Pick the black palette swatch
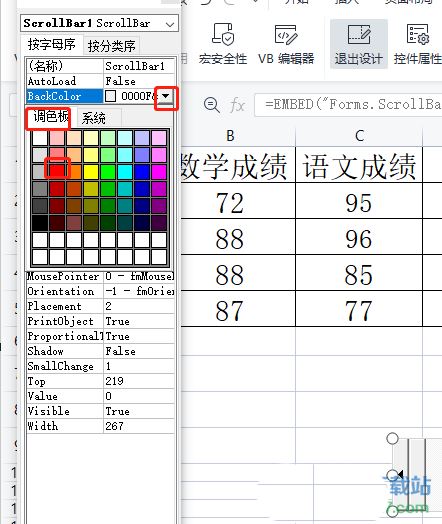442x524 pixels. 40,223
